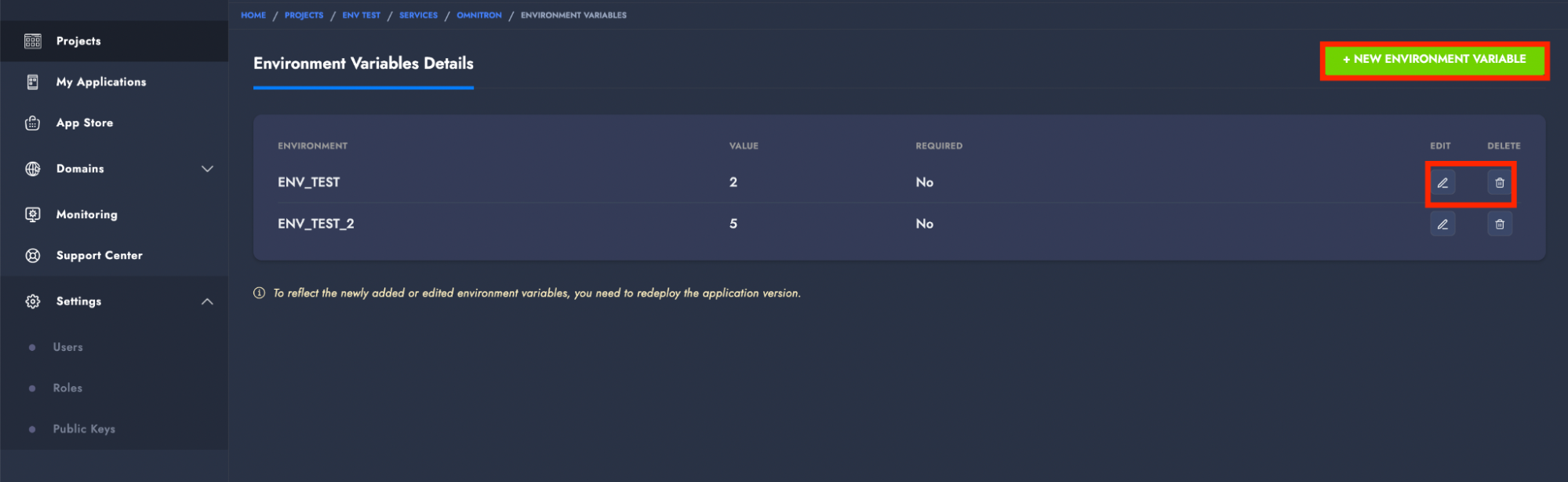The image size is (1568, 482).
Task: Select the Environment Variables Details tab heading
Action: point(363,64)
